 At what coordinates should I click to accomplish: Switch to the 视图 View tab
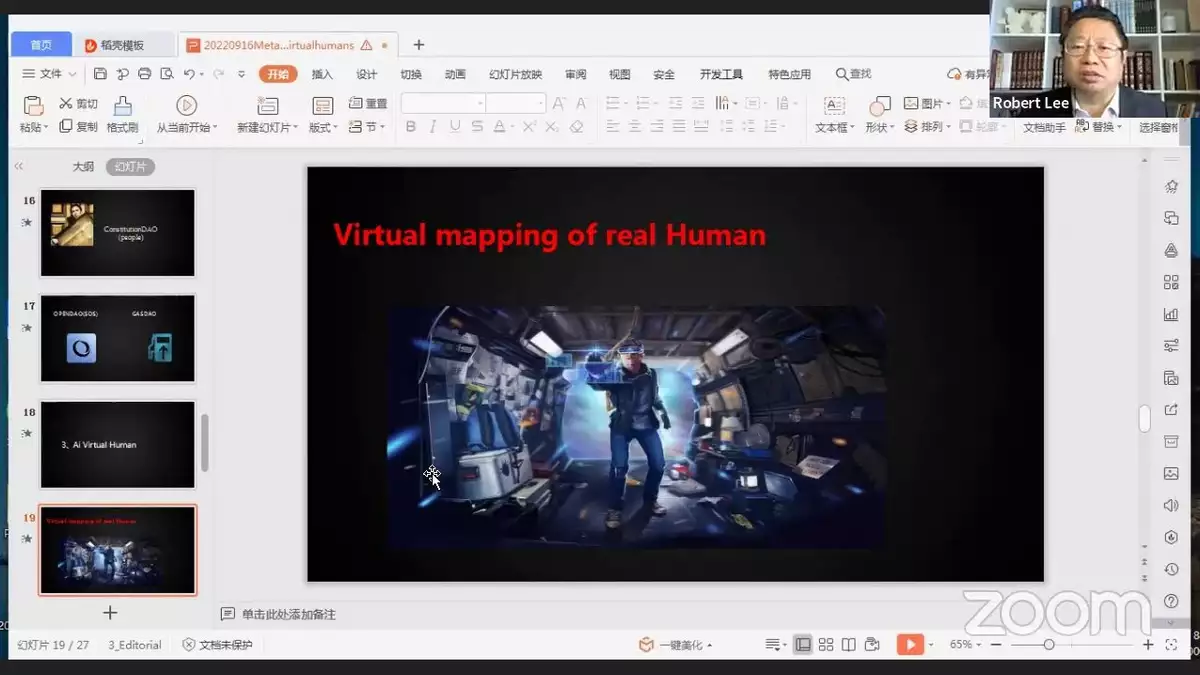(620, 74)
